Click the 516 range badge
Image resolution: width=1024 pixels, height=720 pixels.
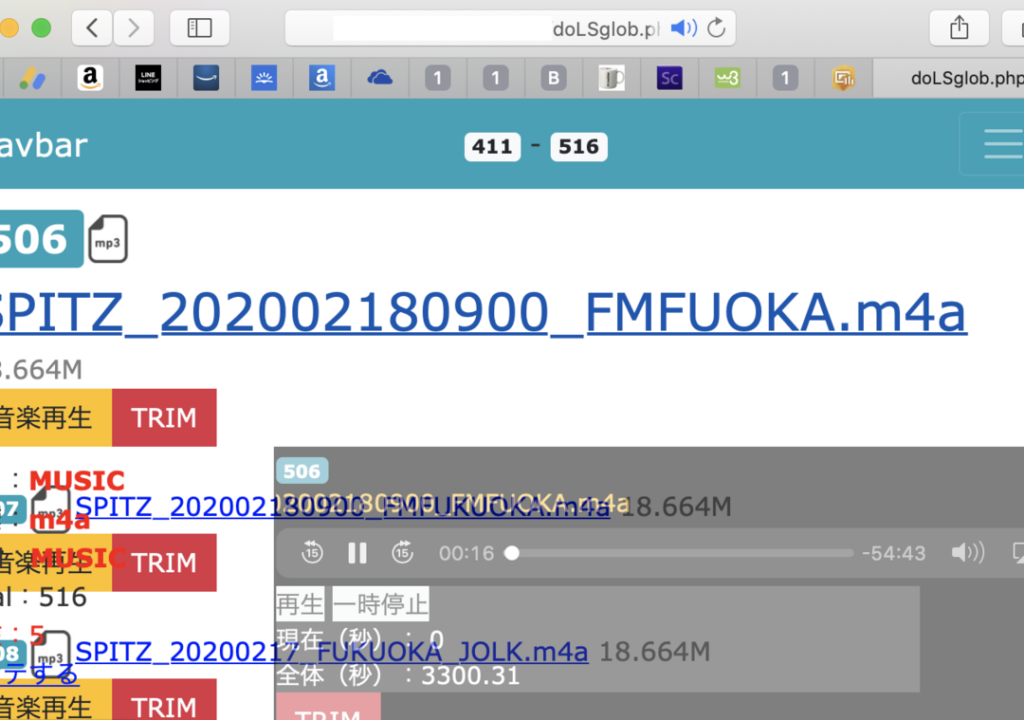pos(579,146)
